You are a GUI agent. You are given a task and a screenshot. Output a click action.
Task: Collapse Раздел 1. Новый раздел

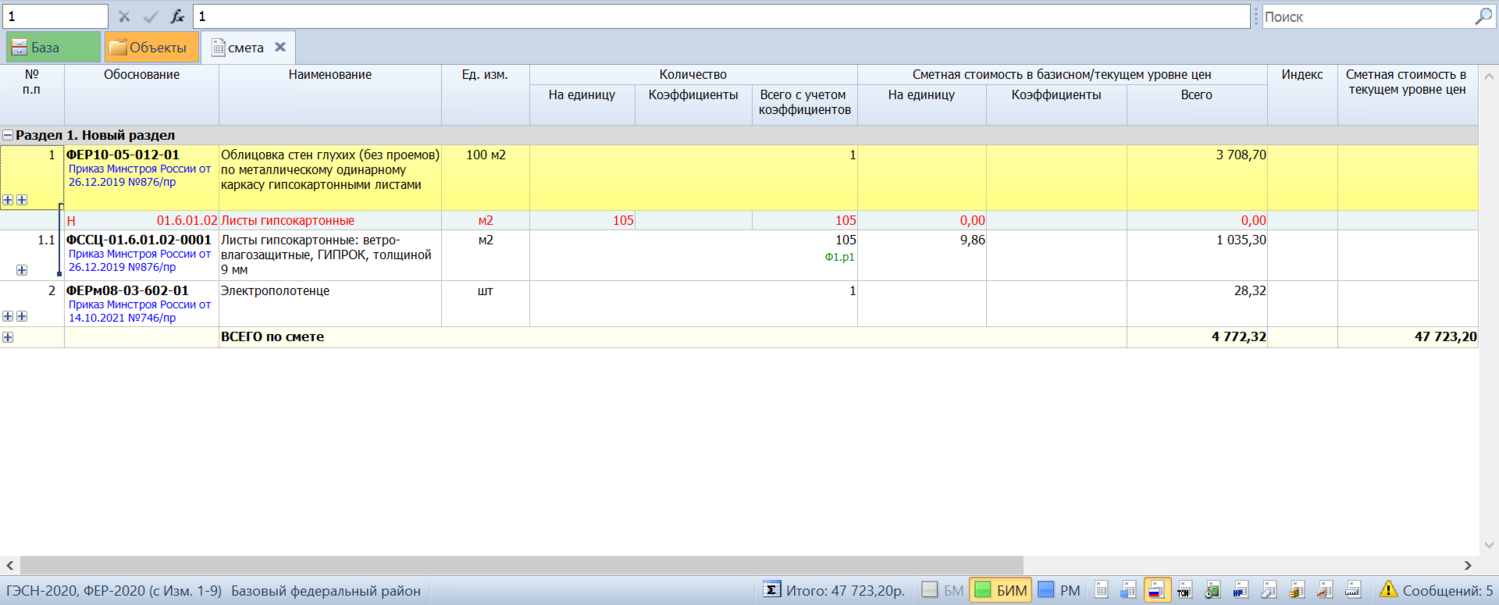[8, 135]
